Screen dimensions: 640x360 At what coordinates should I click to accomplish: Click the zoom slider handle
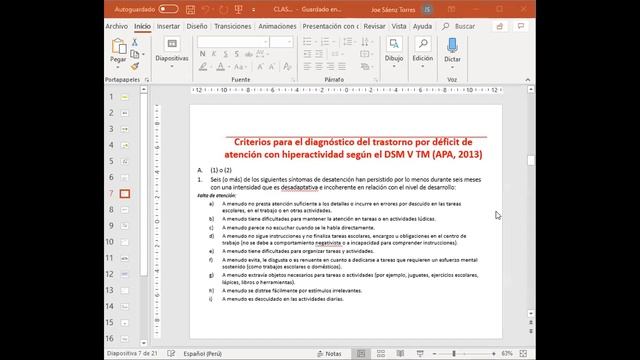pos(453,353)
